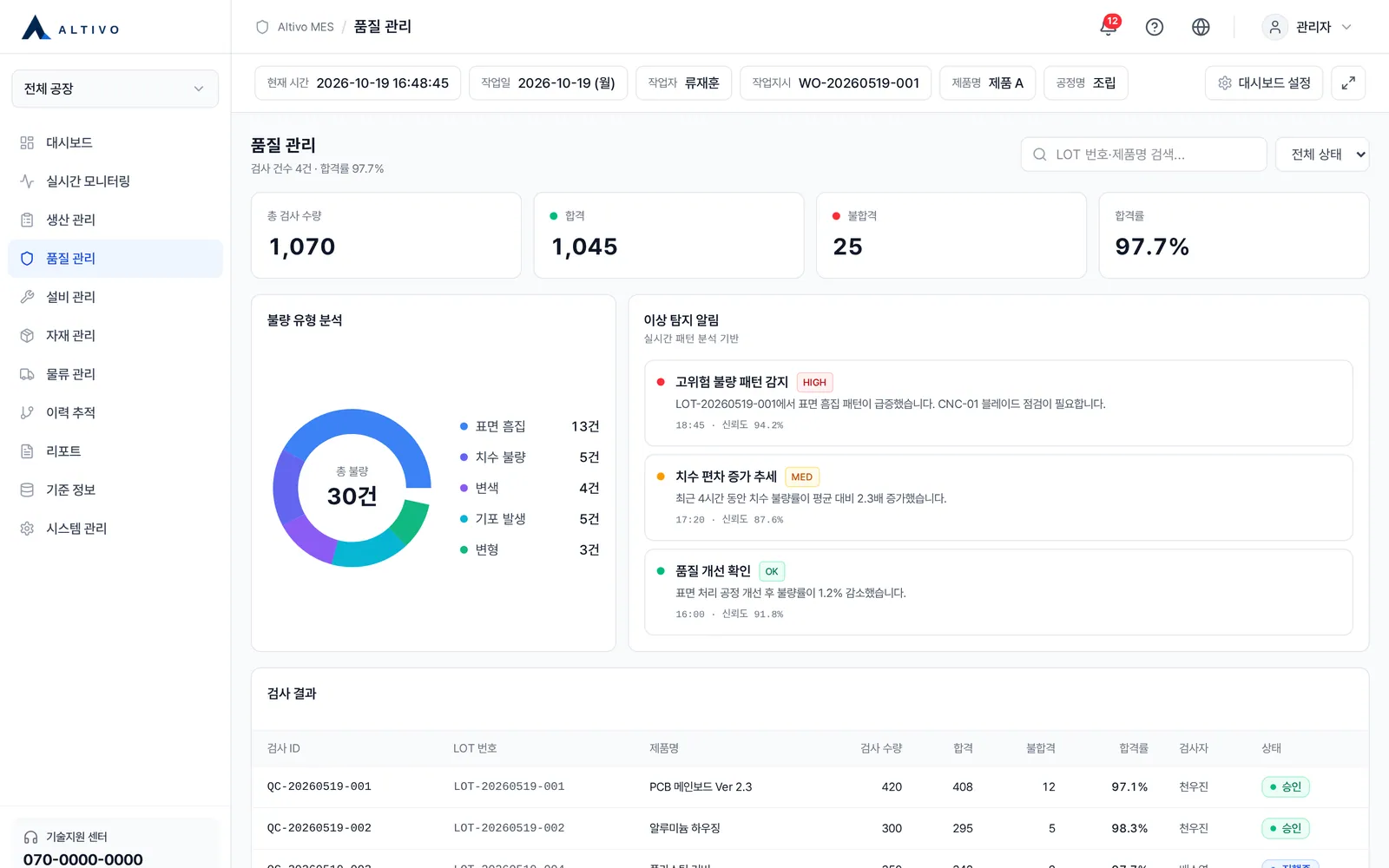This screenshot has height=868, width=1389.
Task: Click the 불합격 25 summary card
Action: click(951, 236)
